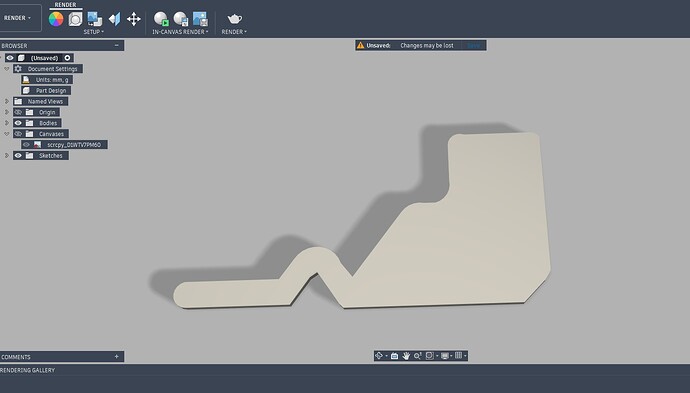Click the Display Settings monitor icon
690x393 pixels.
tap(445, 356)
